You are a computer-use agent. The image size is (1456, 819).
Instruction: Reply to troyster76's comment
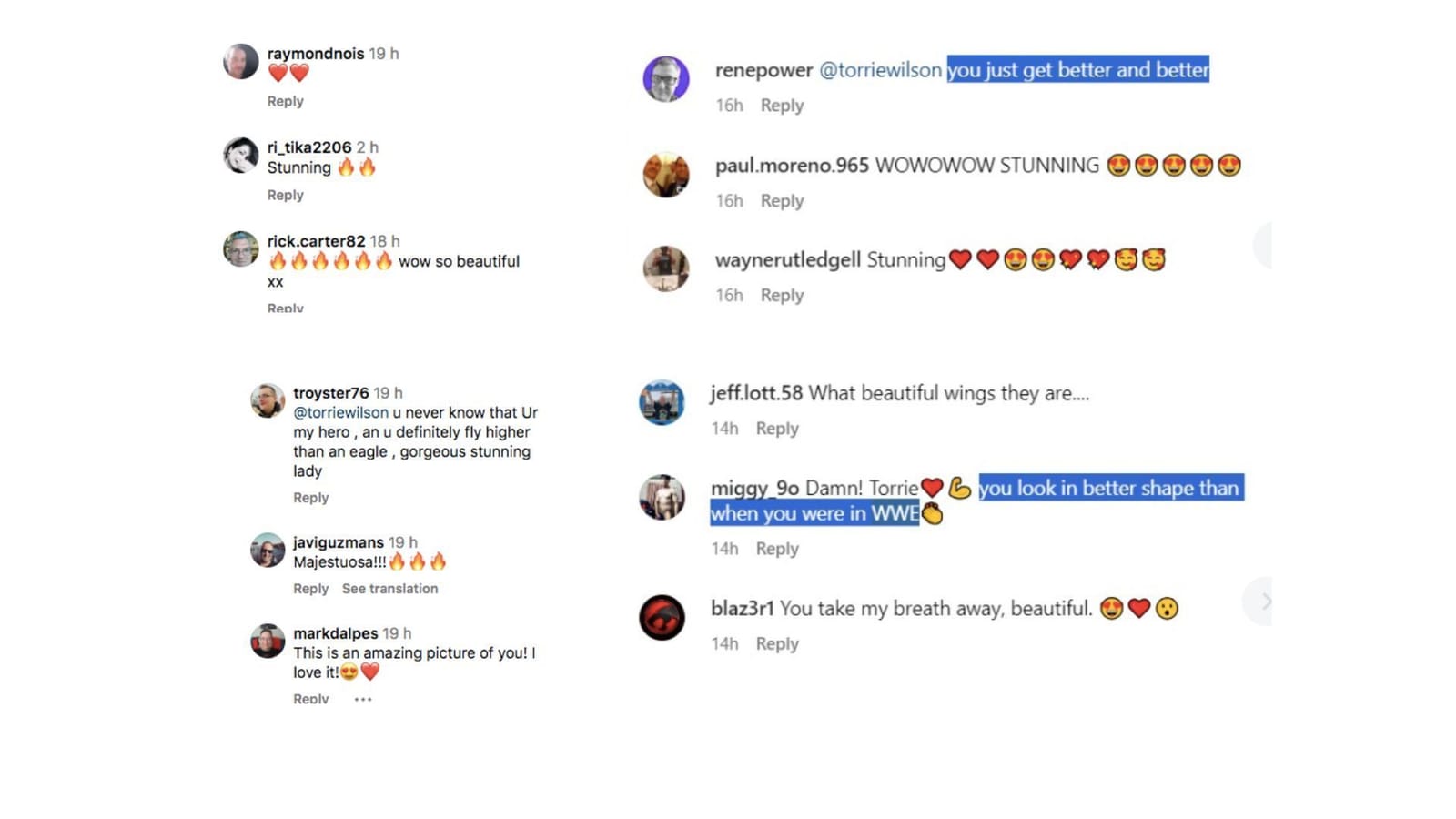click(310, 498)
